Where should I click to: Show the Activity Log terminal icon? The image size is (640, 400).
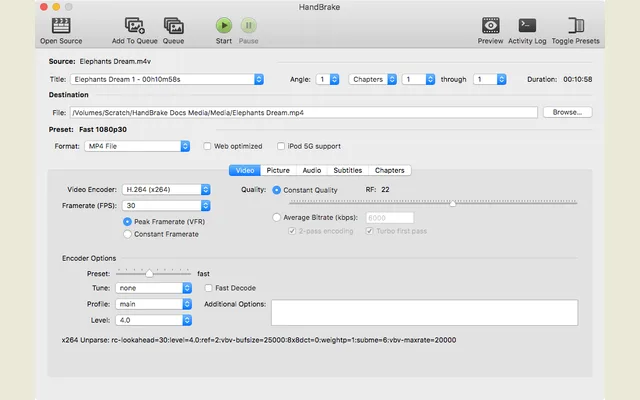527,25
